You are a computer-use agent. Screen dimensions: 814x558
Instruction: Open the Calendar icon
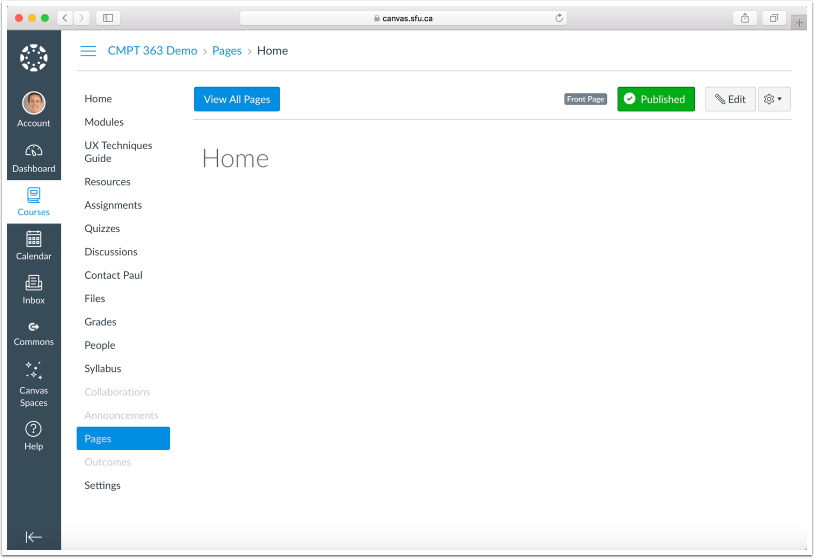coord(34,239)
